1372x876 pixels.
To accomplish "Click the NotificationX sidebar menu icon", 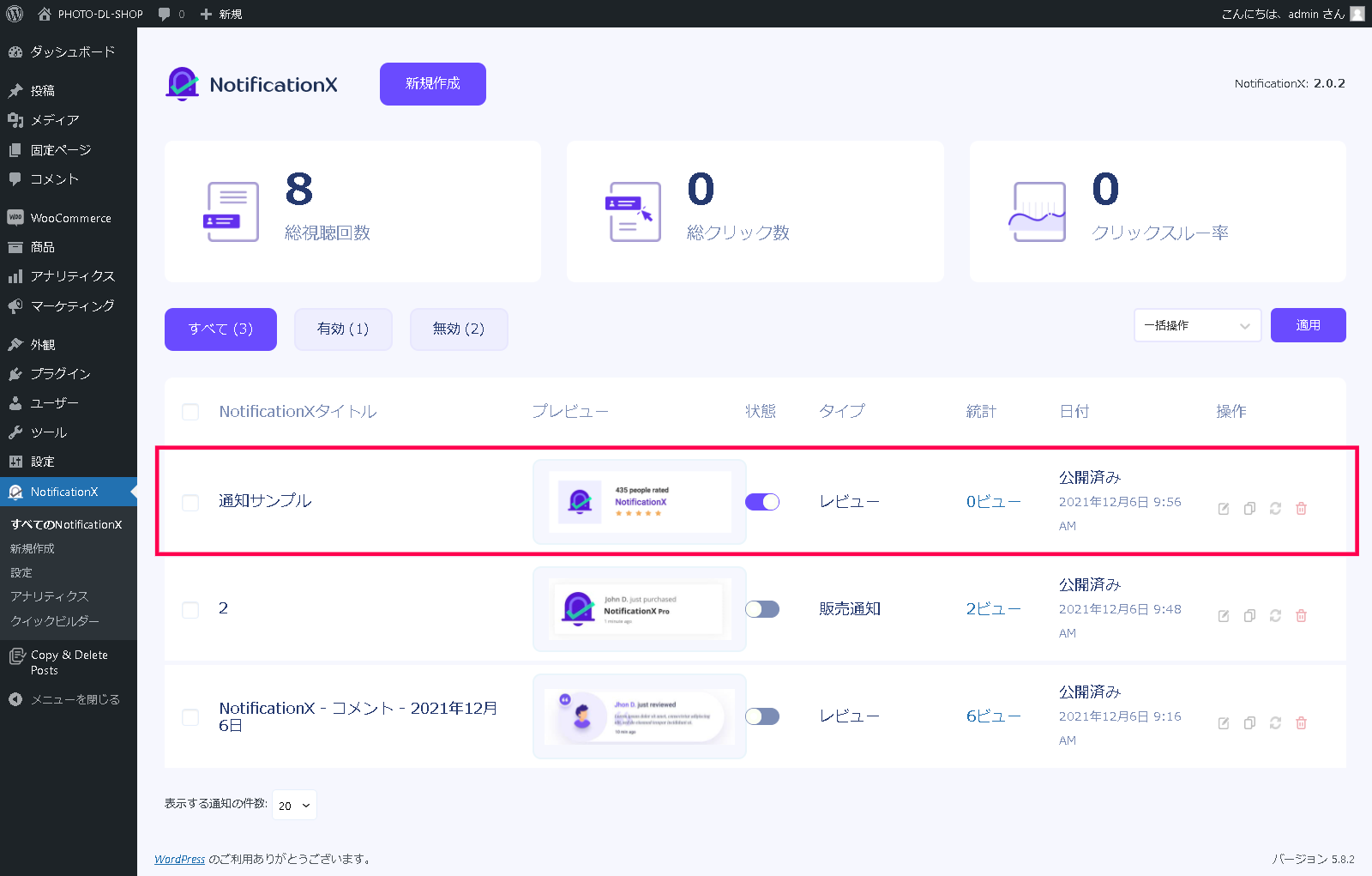I will (15, 492).
